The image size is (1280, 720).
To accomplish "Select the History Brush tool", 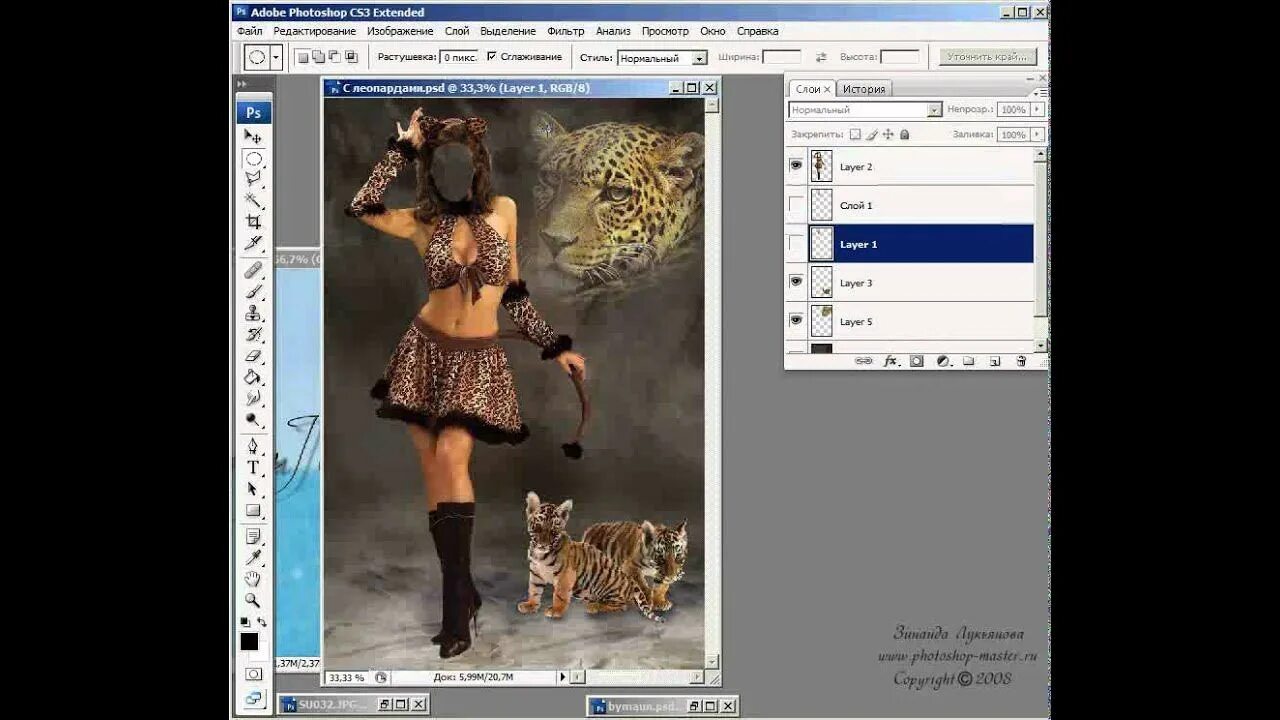I will 254,334.
